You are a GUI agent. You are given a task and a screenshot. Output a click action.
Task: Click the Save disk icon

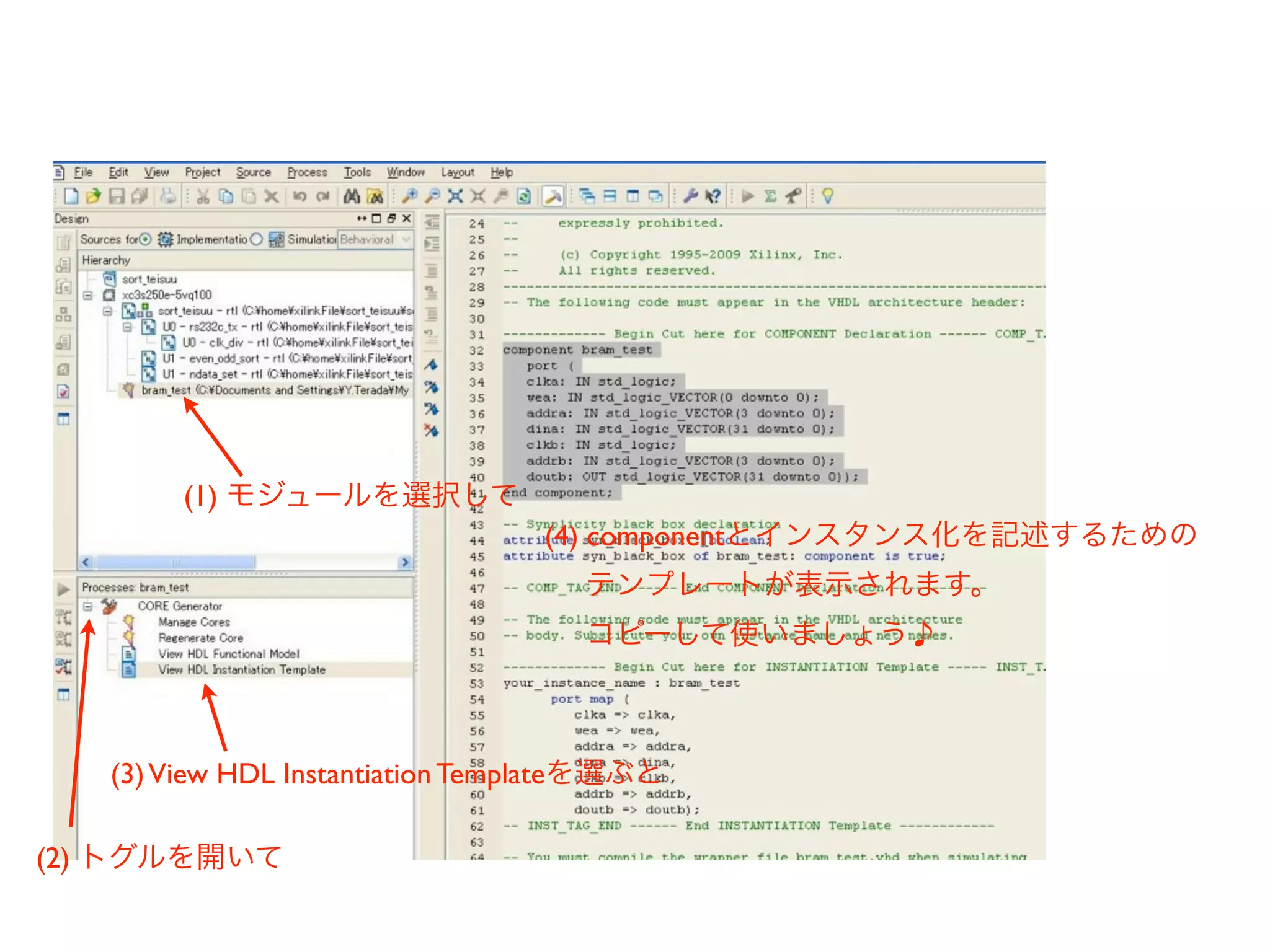[x=117, y=196]
